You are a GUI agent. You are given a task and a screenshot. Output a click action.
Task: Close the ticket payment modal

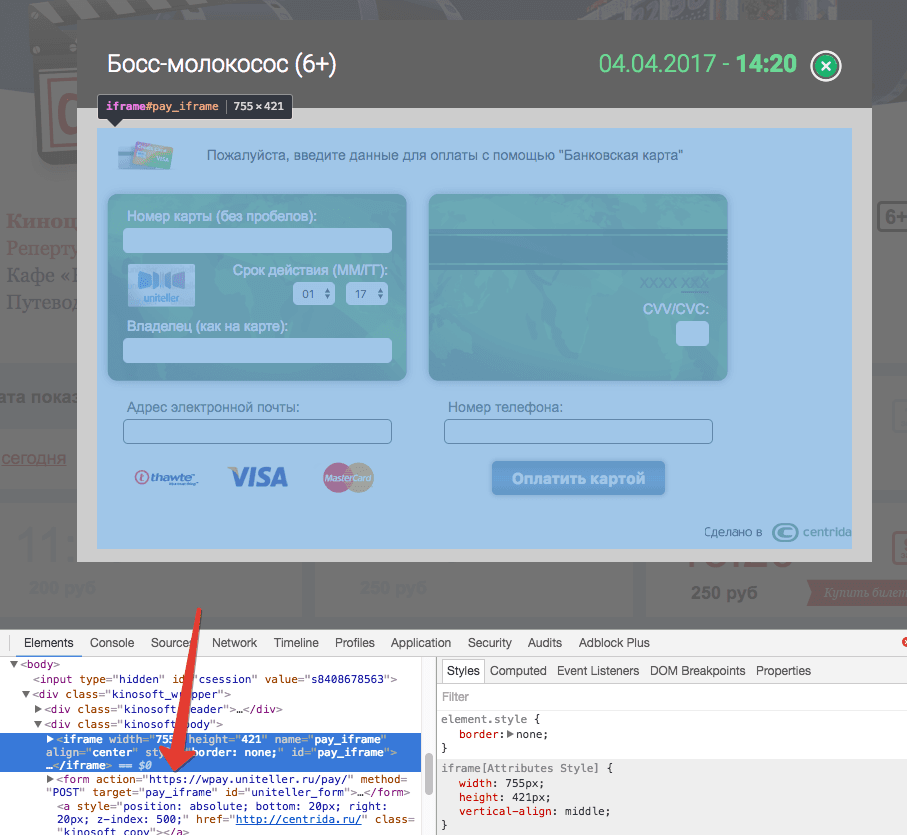tap(825, 66)
